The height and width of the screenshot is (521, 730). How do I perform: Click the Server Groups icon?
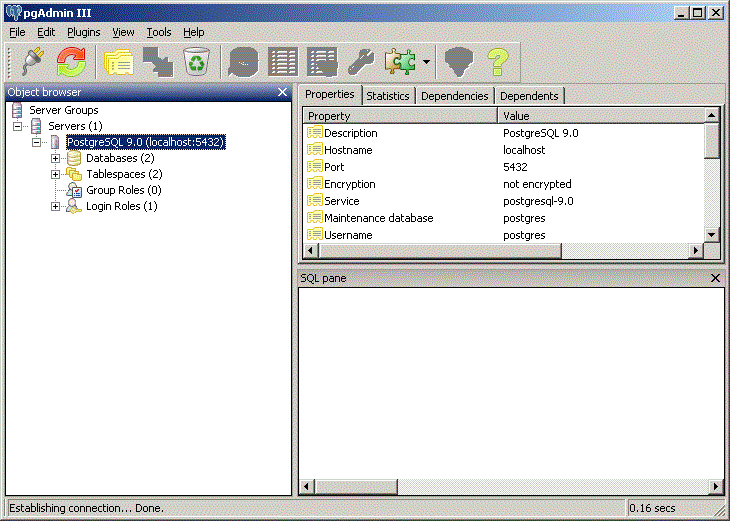[x=17, y=110]
